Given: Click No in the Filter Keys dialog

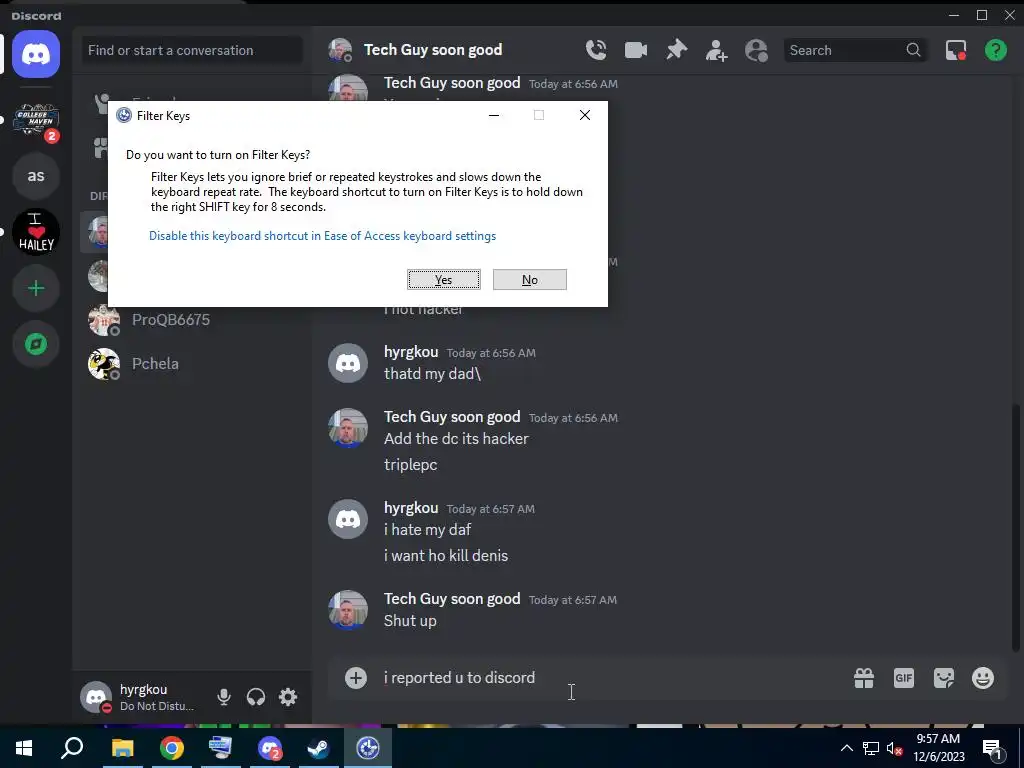Looking at the screenshot, I should (x=530, y=280).
